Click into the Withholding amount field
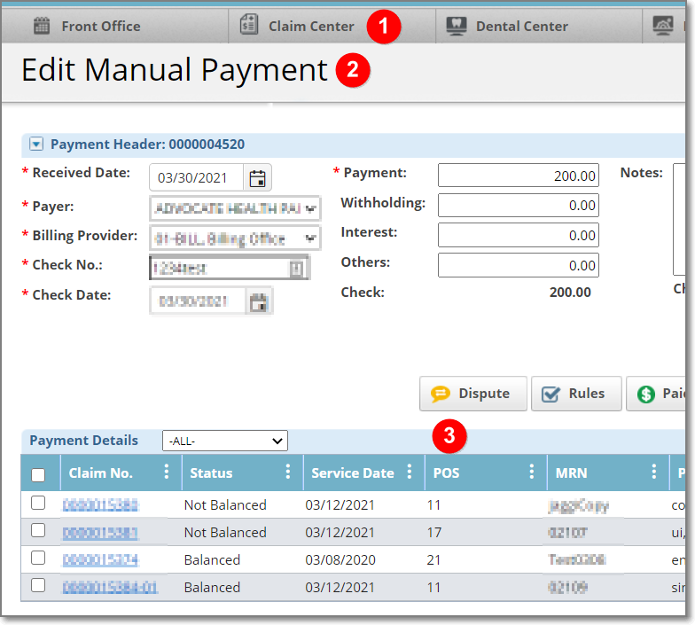696x626 pixels. 518,205
